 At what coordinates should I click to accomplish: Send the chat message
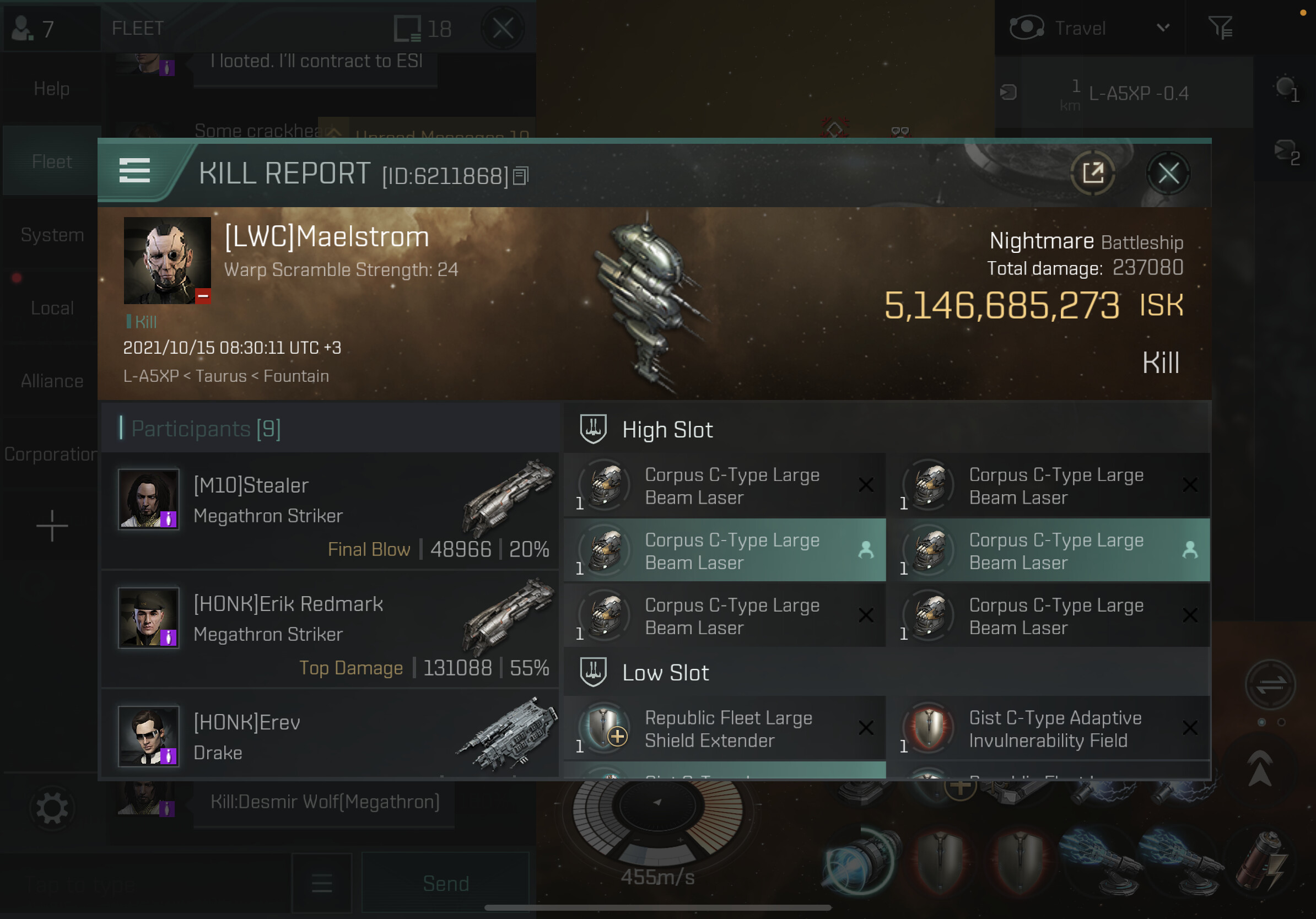point(446,883)
